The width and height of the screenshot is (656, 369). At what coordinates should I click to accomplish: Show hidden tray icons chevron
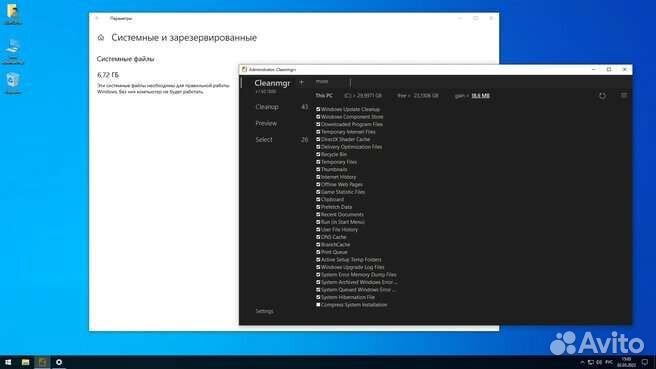pos(582,362)
